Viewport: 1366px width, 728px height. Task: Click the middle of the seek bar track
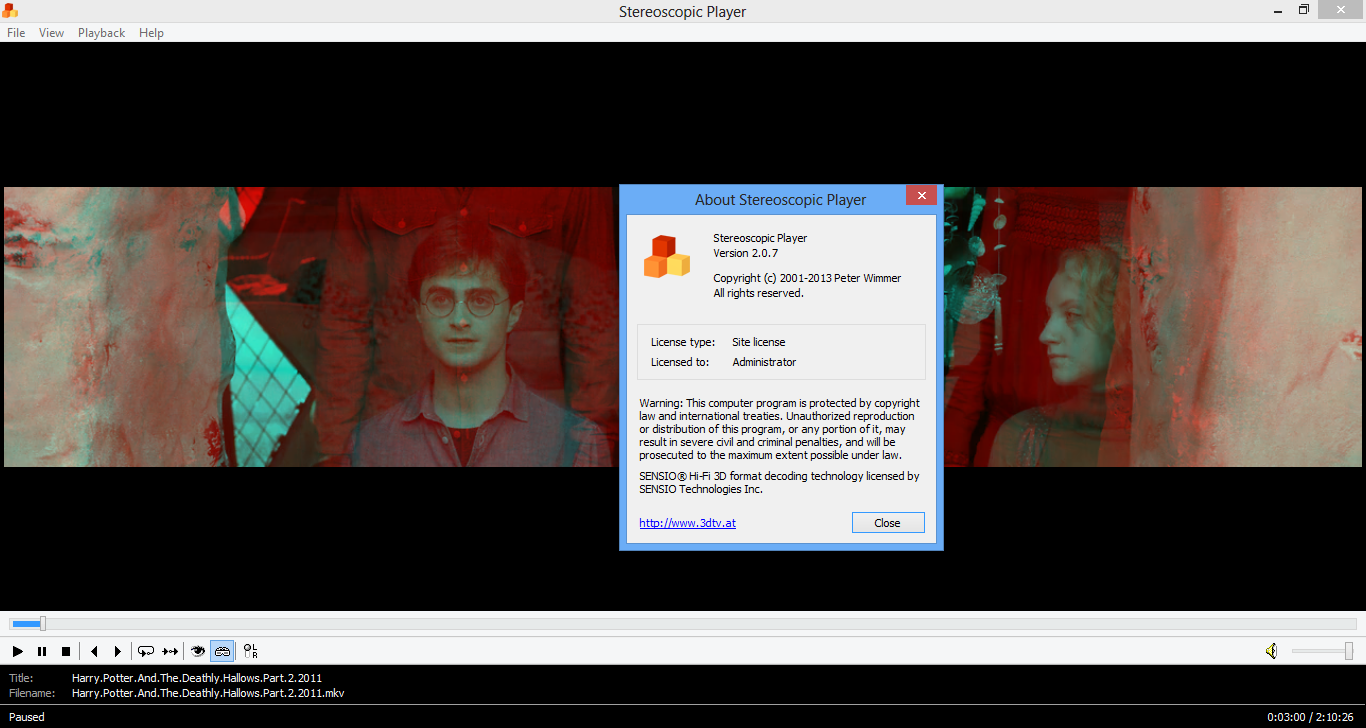(683, 623)
